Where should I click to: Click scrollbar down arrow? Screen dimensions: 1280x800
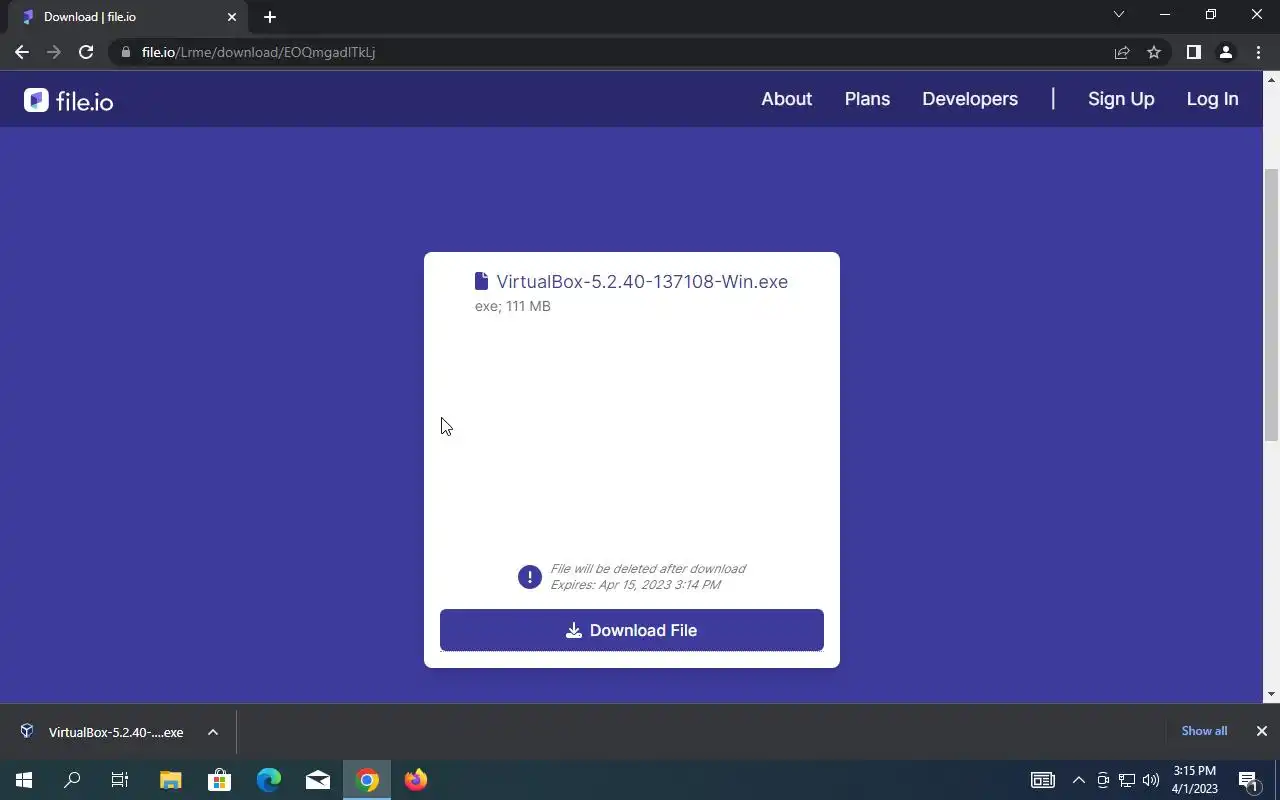coord(1272,694)
